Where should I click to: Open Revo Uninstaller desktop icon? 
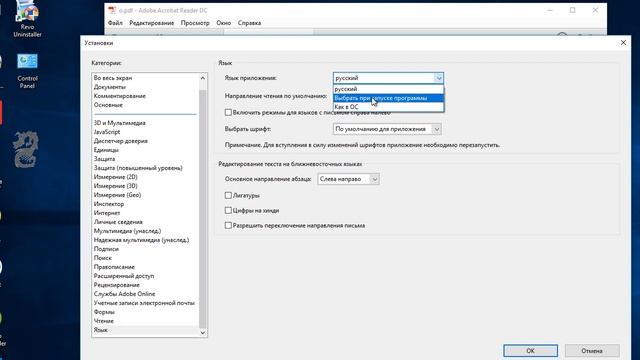click(x=27, y=18)
